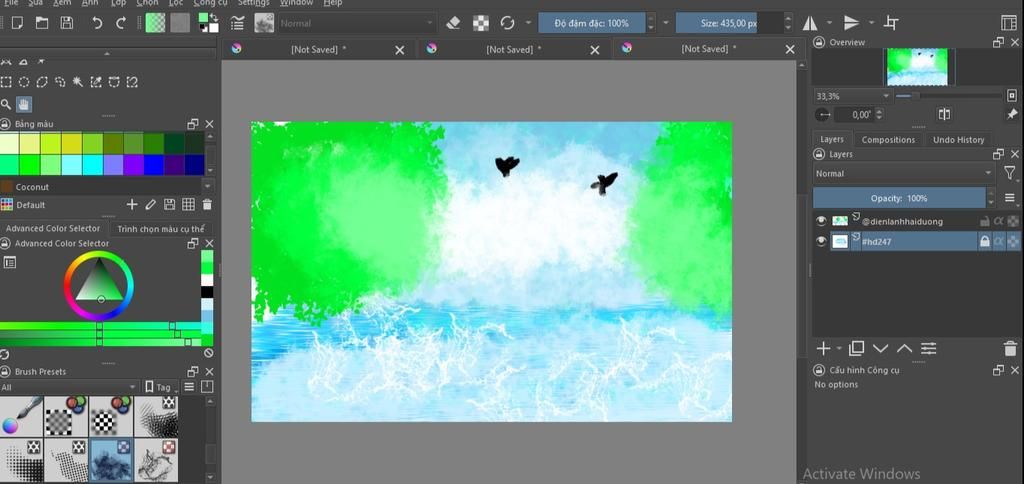The height and width of the screenshot is (484, 1024).
Task: Open an existing file via folder icon
Action: (x=42, y=24)
